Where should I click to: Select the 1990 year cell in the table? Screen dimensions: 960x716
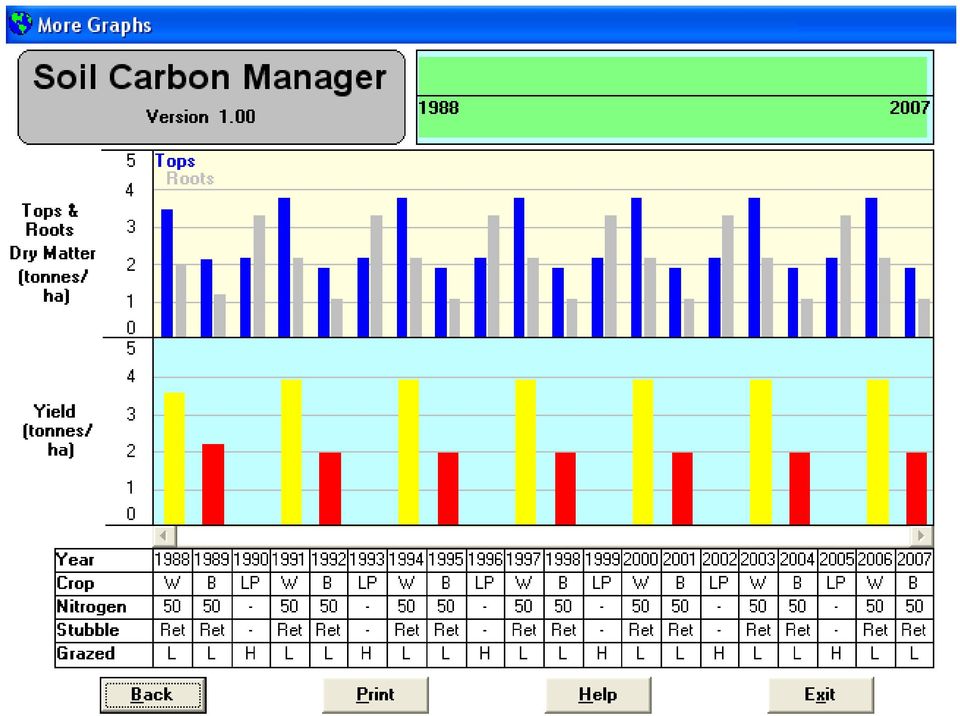click(x=251, y=560)
